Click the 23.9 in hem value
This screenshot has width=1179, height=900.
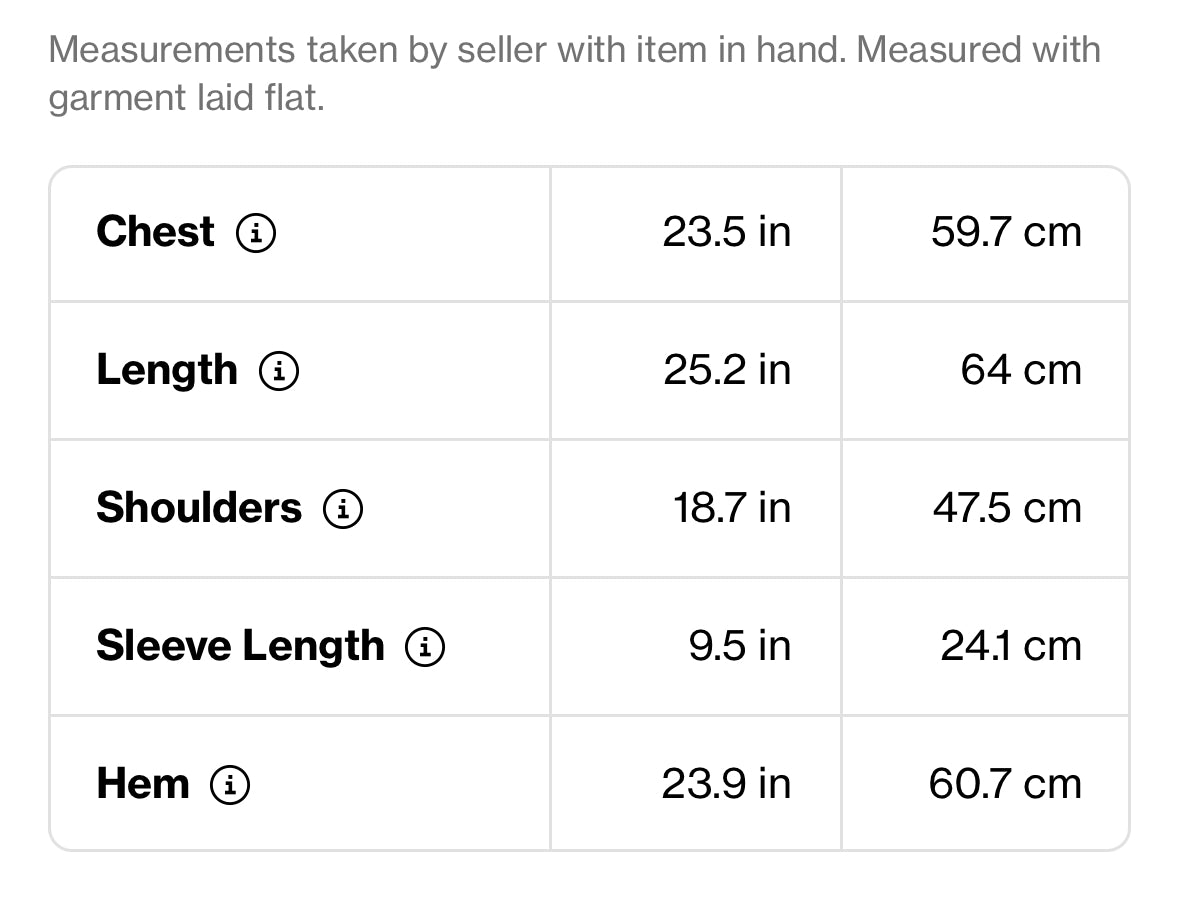pyautogui.click(x=726, y=783)
